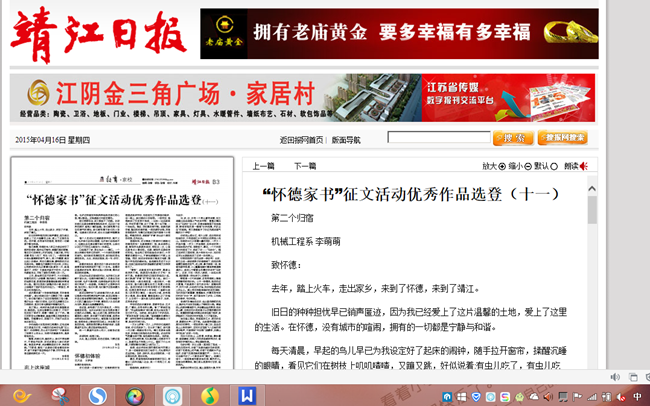Image resolution: width=650 pixels, height=406 pixels.
Task: Click the system tray volume speaker icon
Action: coord(616,377)
